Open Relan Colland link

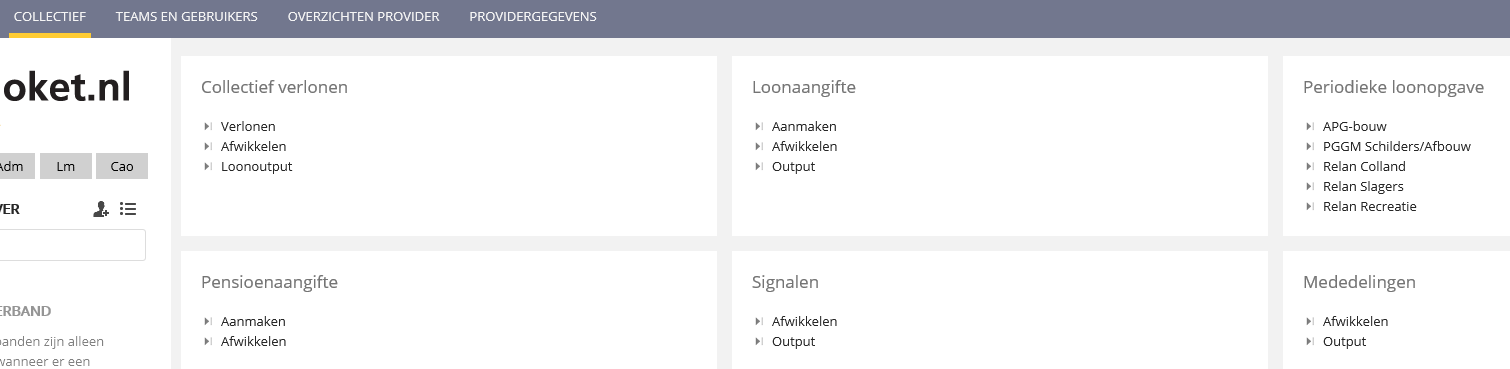point(1364,166)
